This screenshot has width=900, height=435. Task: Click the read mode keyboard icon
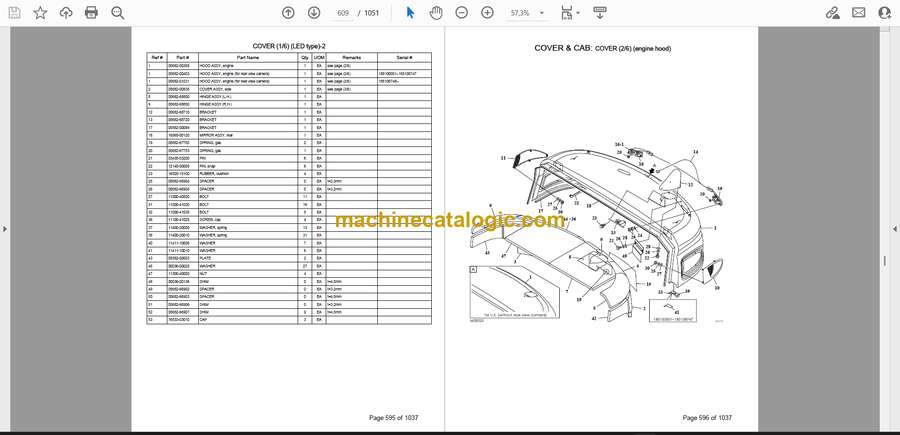pos(600,13)
